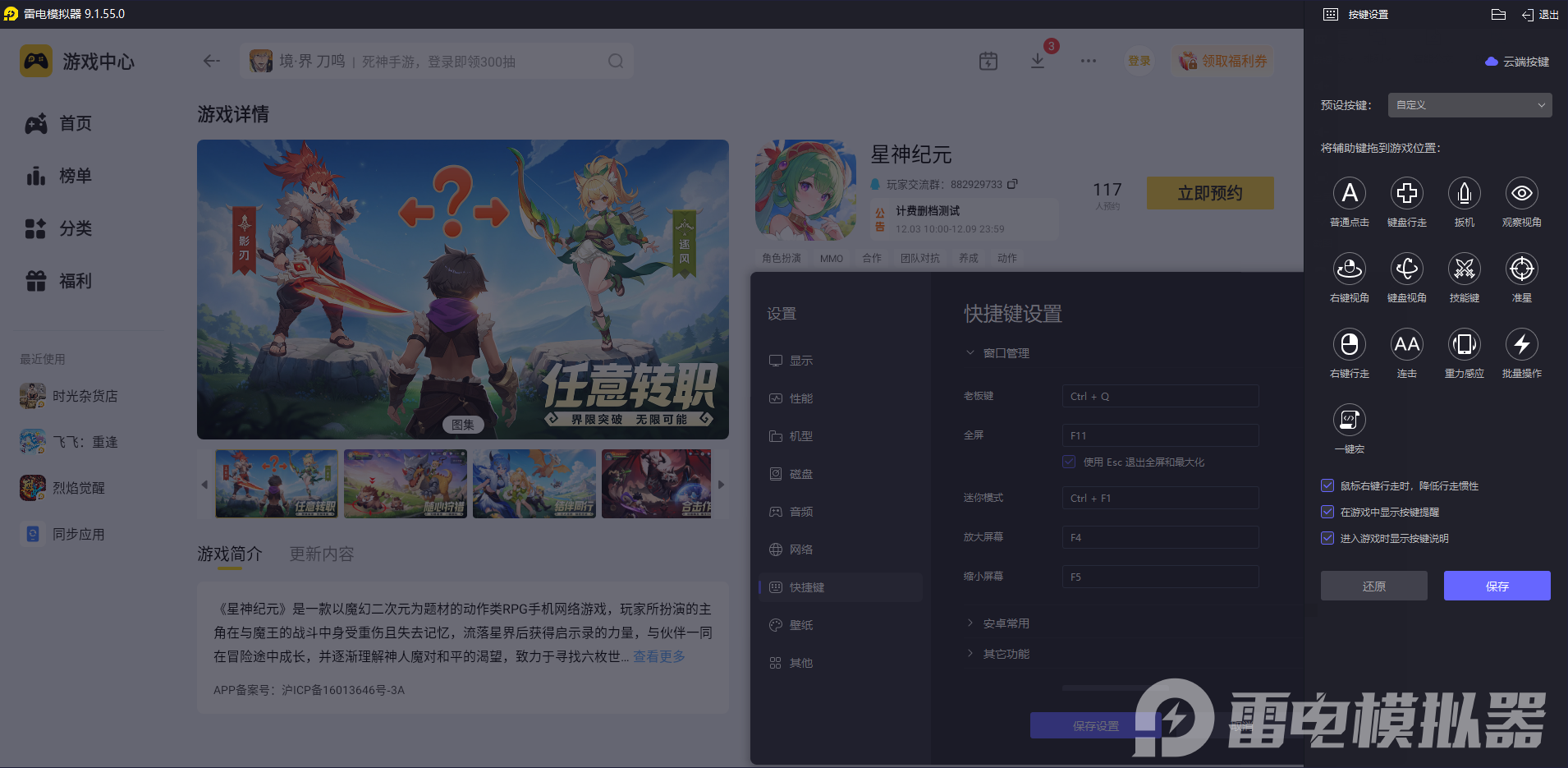This screenshot has height=768, width=1568.
Task: Switch to the 更新内容 tab
Action: 321,554
